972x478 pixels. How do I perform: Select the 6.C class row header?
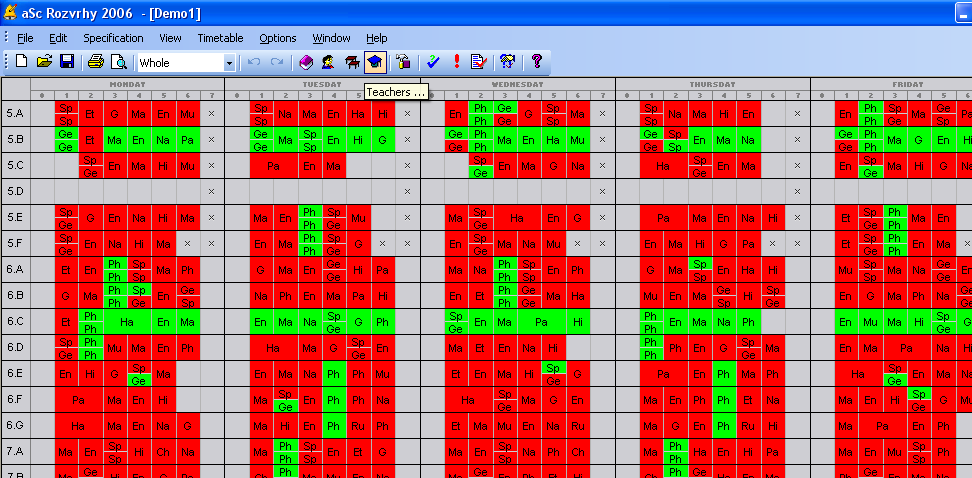point(15,321)
